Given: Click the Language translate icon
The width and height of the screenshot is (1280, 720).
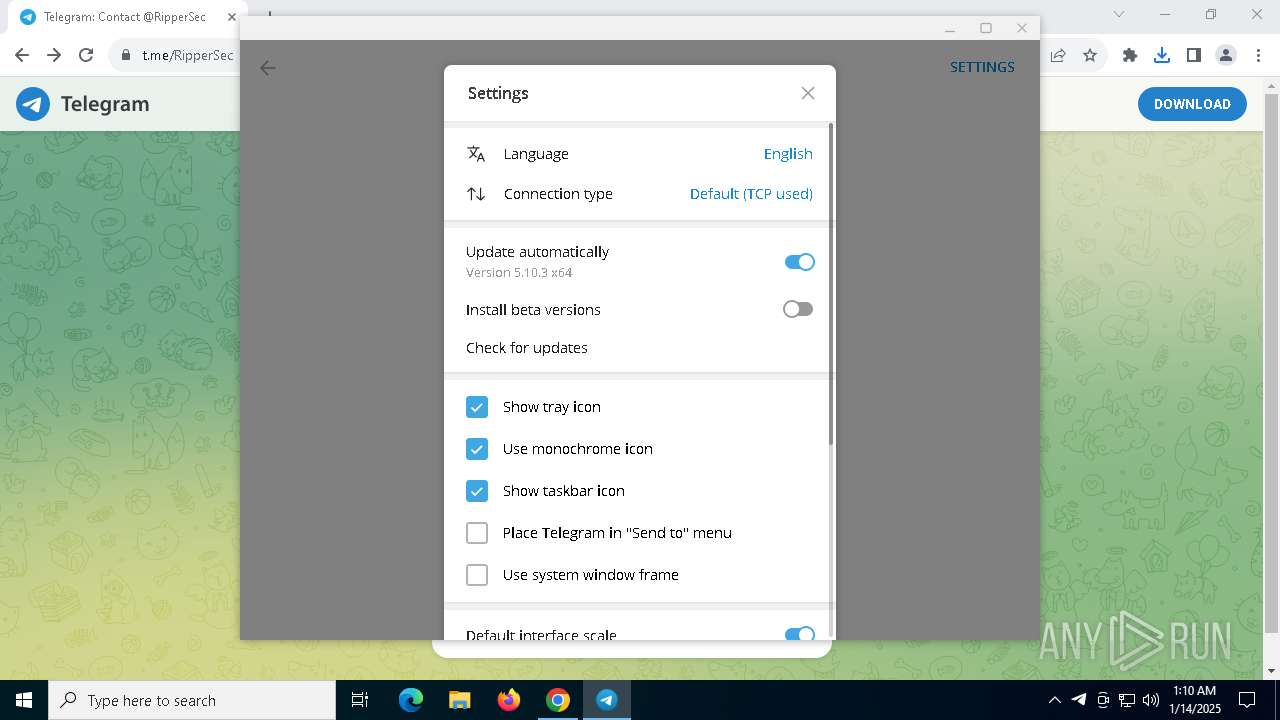Looking at the screenshot, I should [x=476, y=154].
